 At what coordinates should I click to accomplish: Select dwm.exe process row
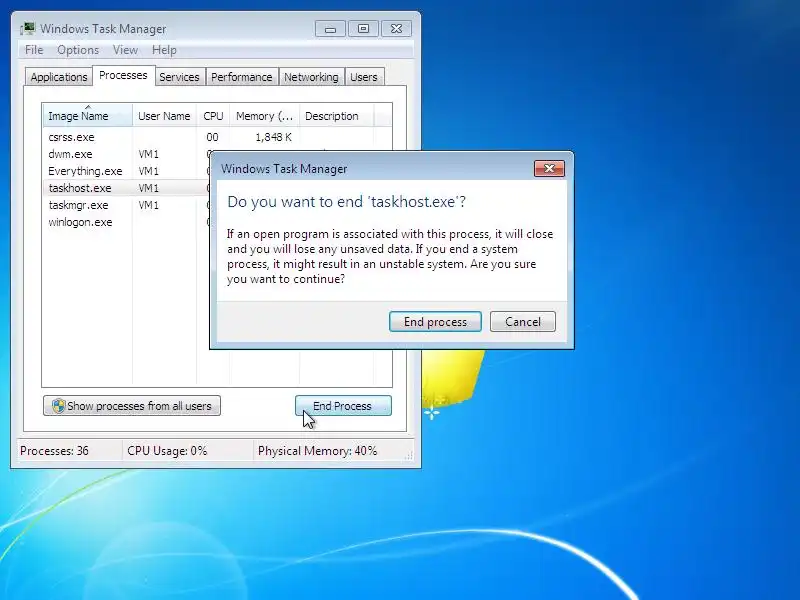coord(126,154)
